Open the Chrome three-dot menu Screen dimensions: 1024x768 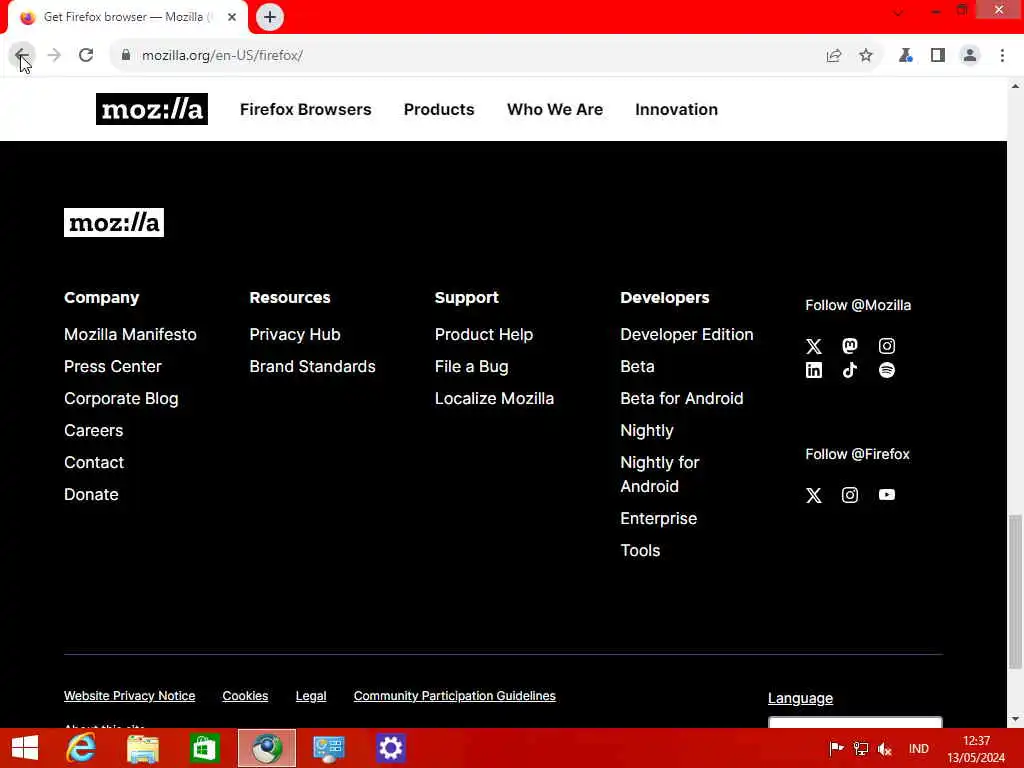[x=1002, y=56]
